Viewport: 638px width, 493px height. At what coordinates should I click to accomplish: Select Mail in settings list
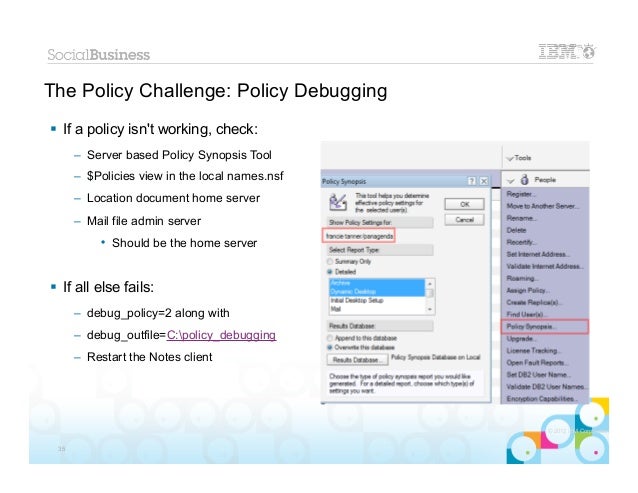click(377, 309)
